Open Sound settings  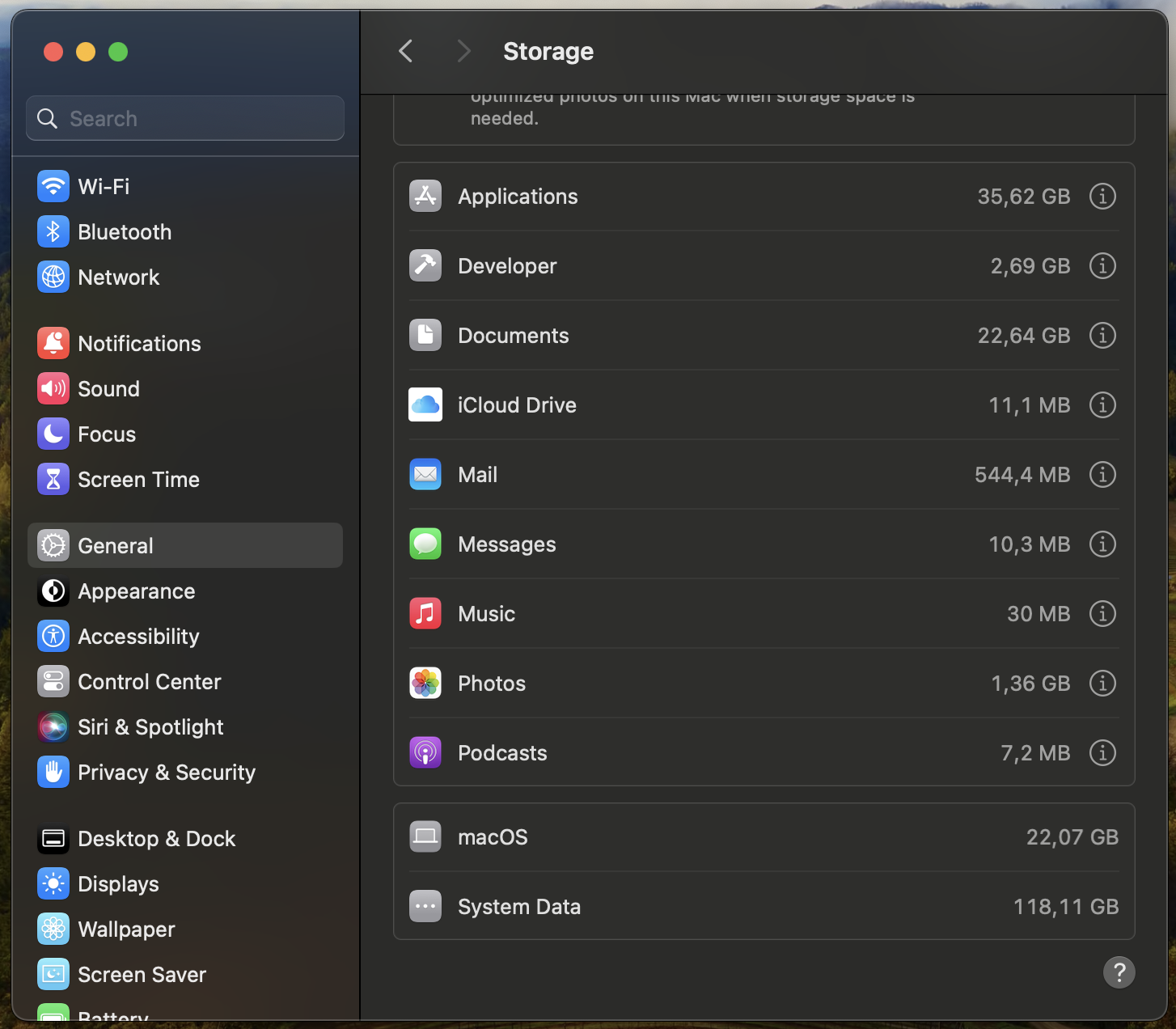tap(185, 388)
